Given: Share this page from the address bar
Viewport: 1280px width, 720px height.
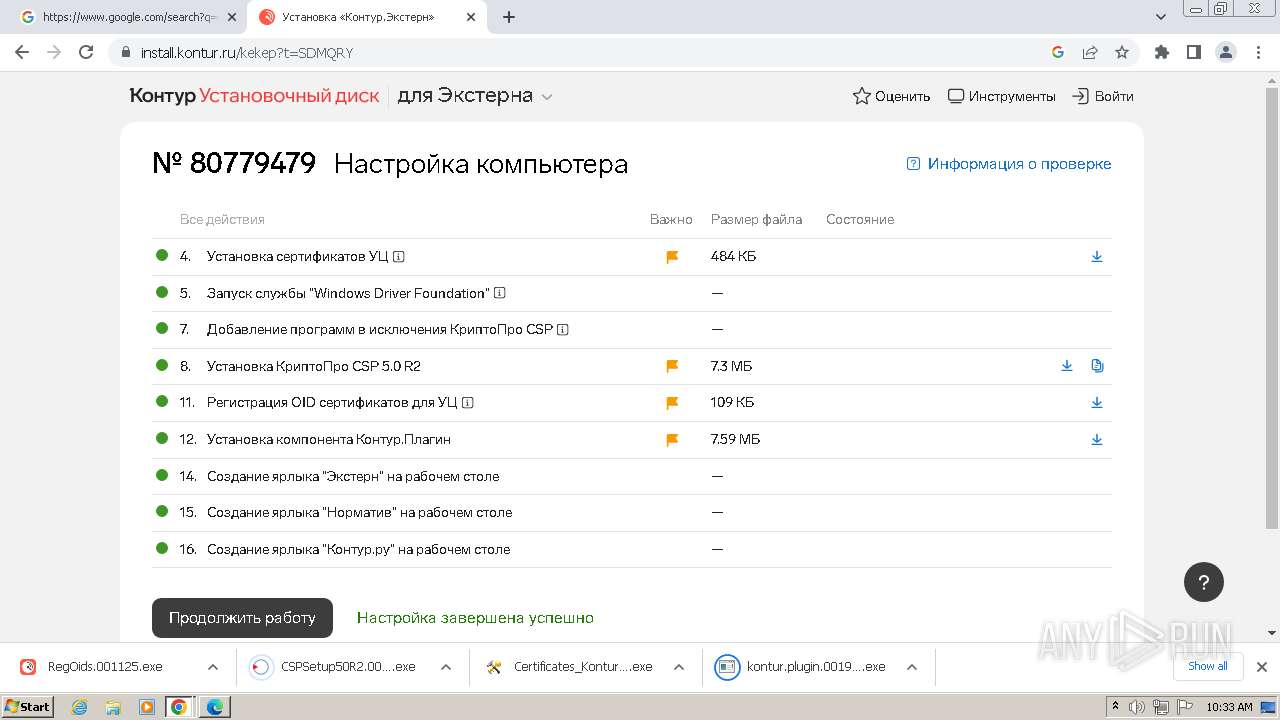Looking at the screenshot, I should click(1090, 52).
